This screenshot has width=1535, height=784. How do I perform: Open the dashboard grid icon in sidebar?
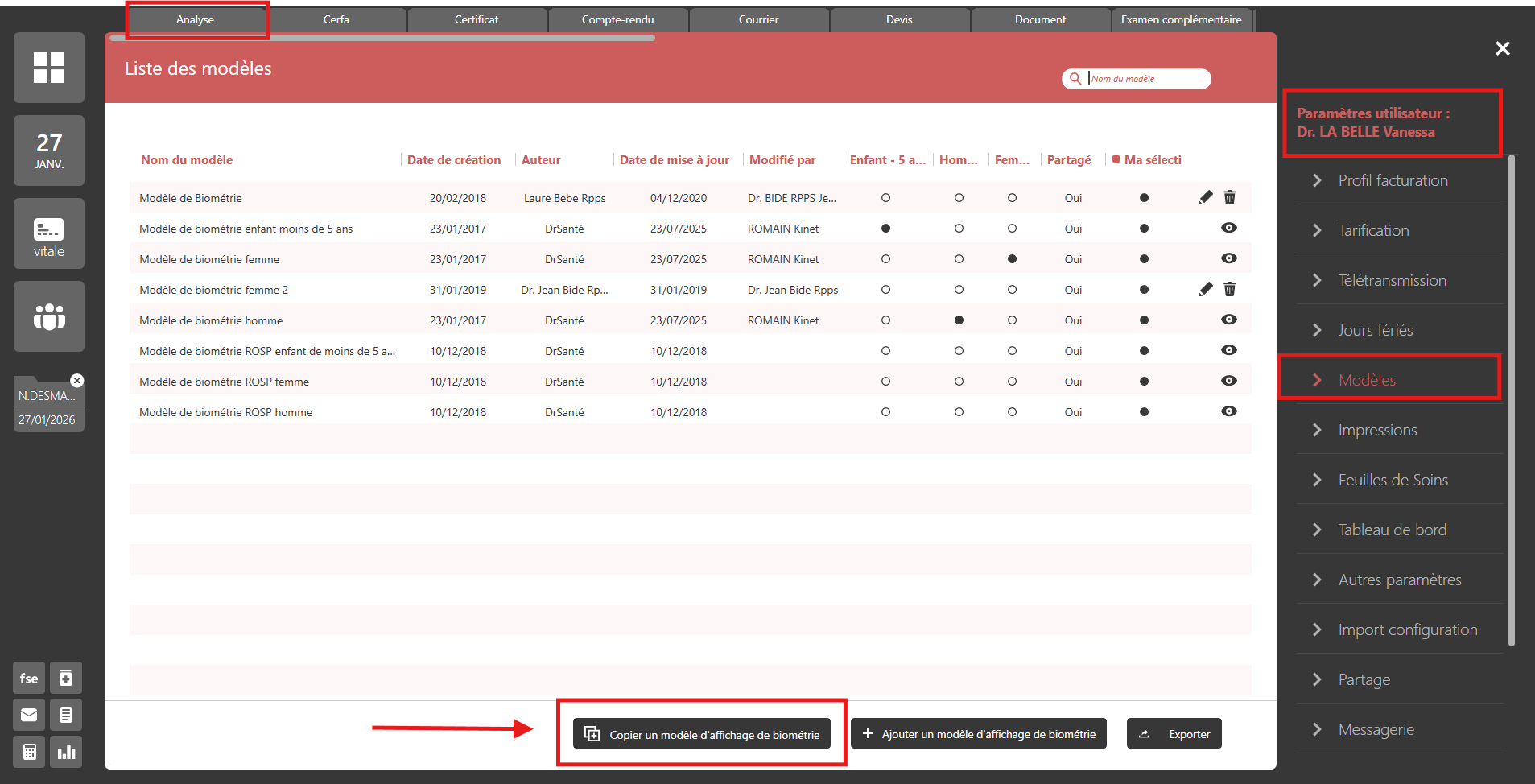[49, 68]
